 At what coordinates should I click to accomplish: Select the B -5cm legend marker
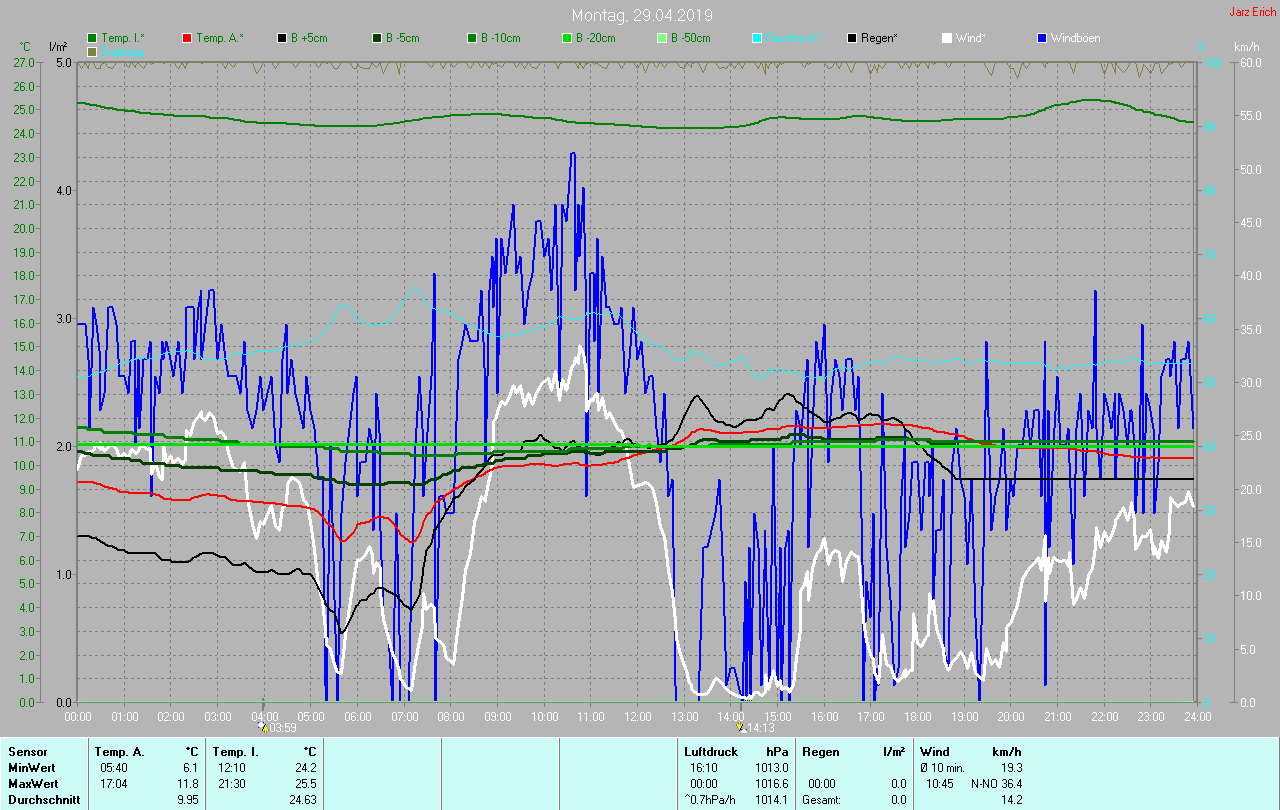pos(377,38)
